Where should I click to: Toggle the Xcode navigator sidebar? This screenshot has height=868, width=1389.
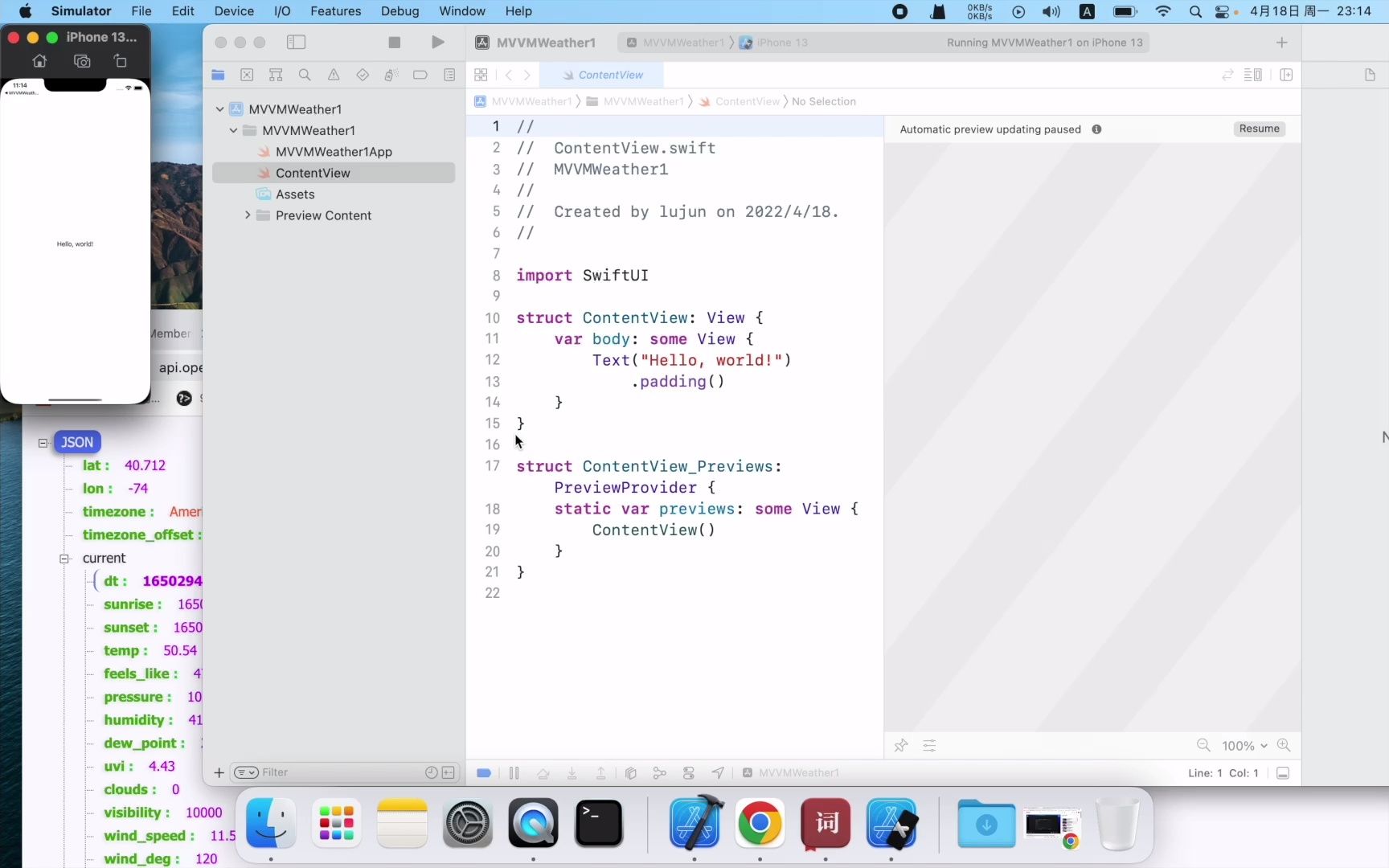[x=296, y=43]
